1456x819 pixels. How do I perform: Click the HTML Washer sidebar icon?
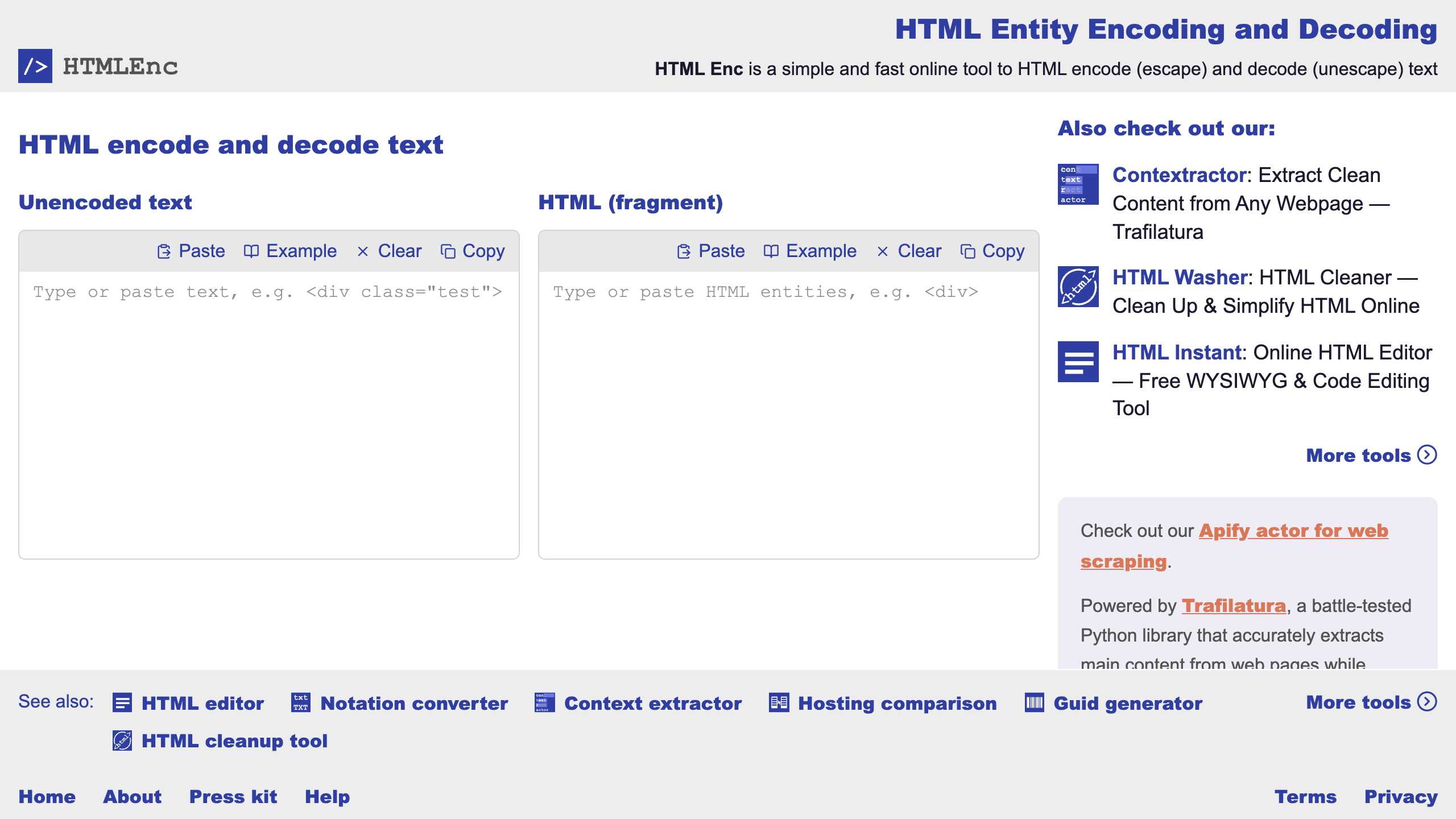pyautogui.click(x=1078, y=287)
